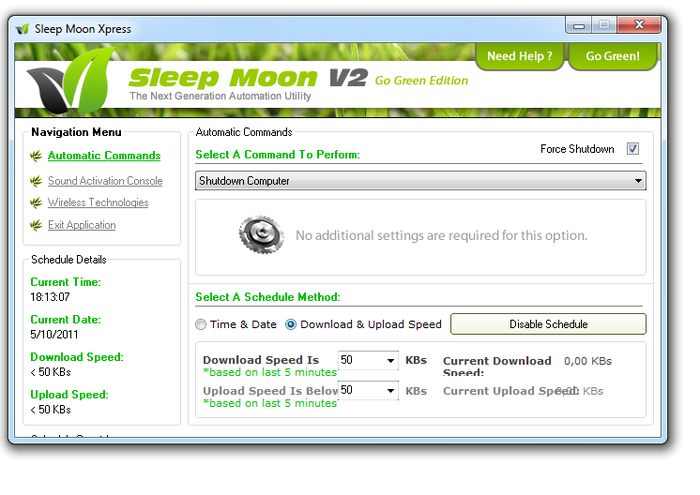Close the Sleep Moon Xpress window
Image resolution: width=700 pixels, height=495 pixels.
pos(639,25)
